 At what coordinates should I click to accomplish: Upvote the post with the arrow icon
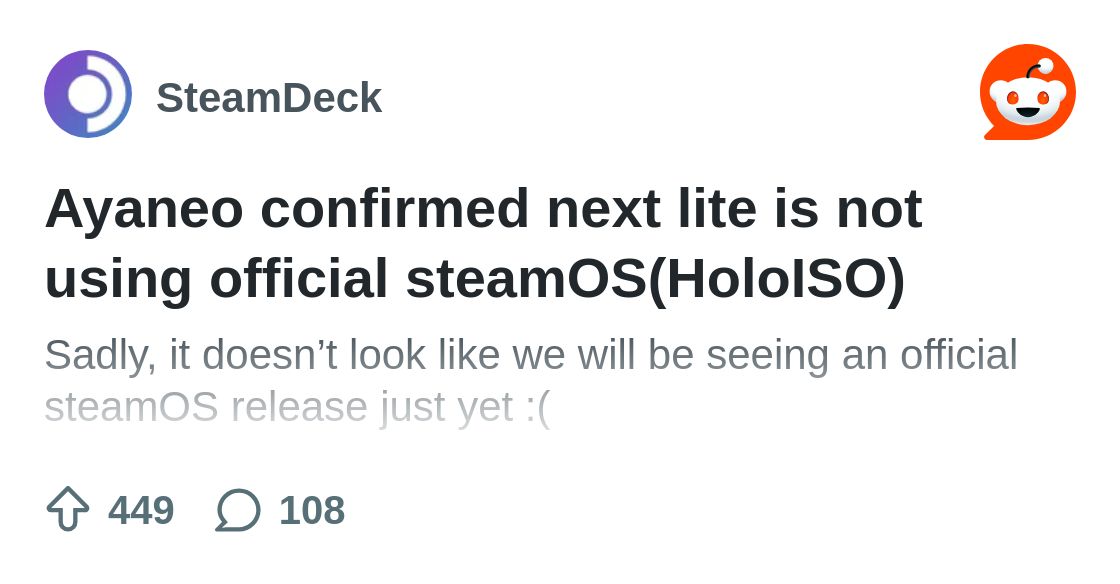click(68, 509)
